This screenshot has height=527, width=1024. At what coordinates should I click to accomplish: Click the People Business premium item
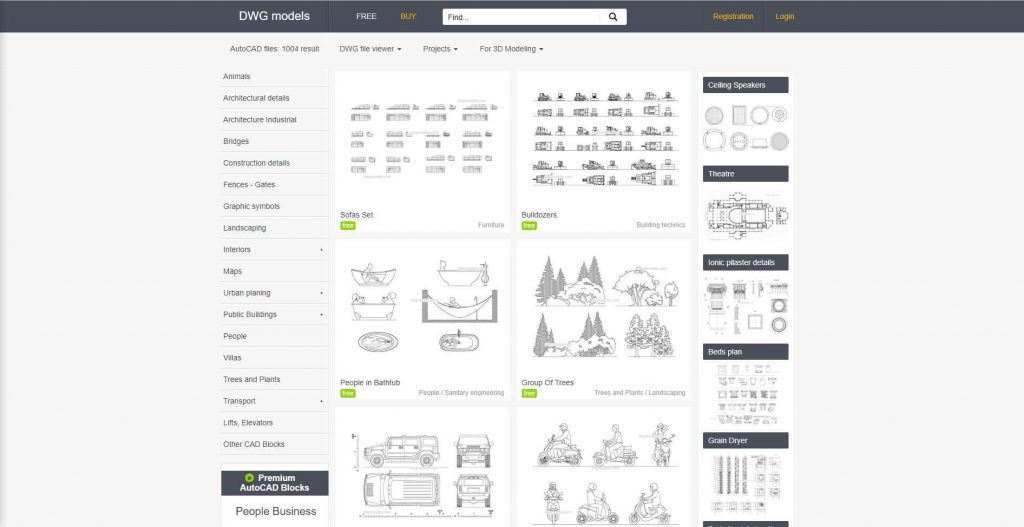point(276,511)
